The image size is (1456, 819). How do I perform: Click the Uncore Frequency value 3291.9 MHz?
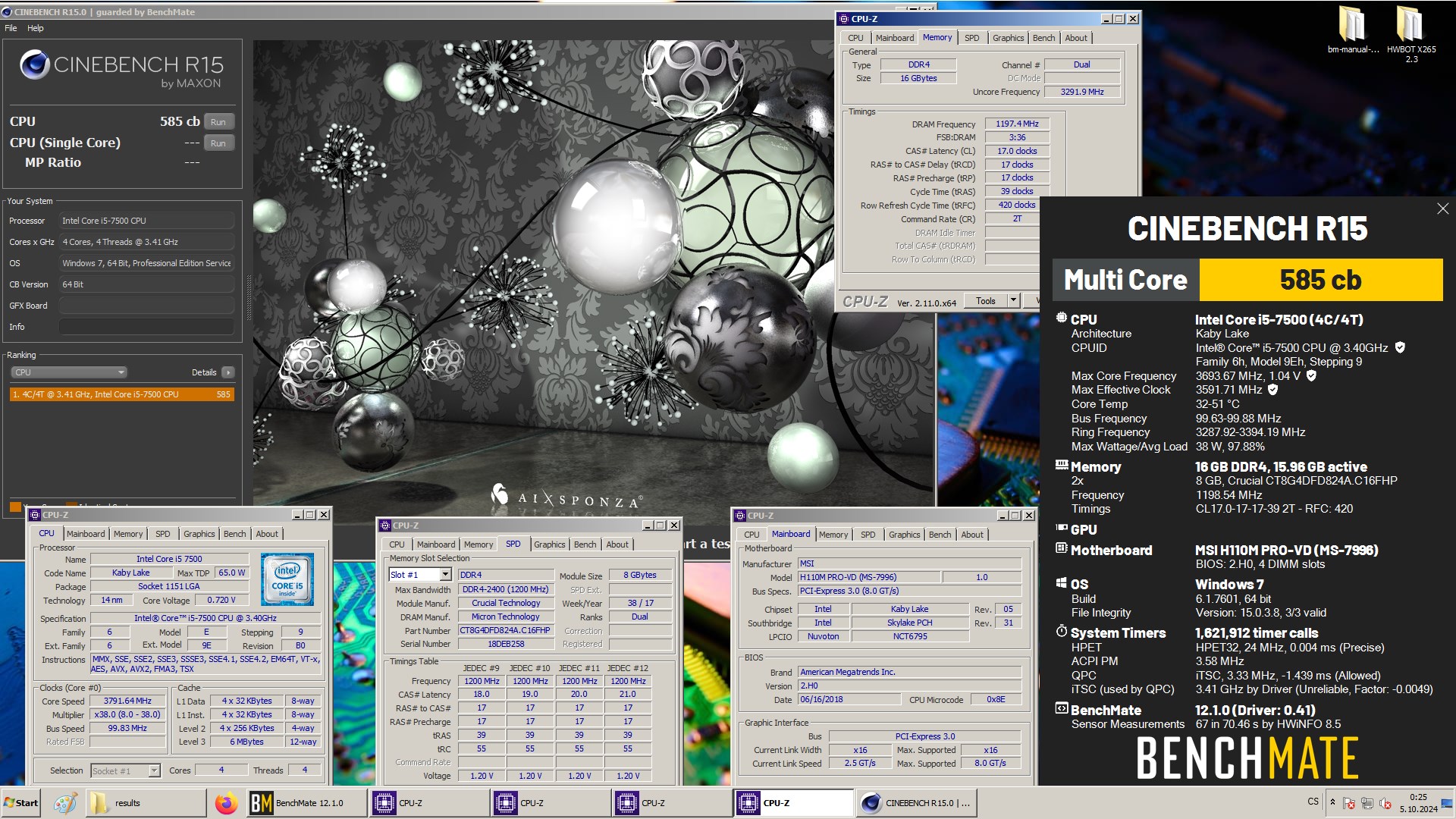1081,92
